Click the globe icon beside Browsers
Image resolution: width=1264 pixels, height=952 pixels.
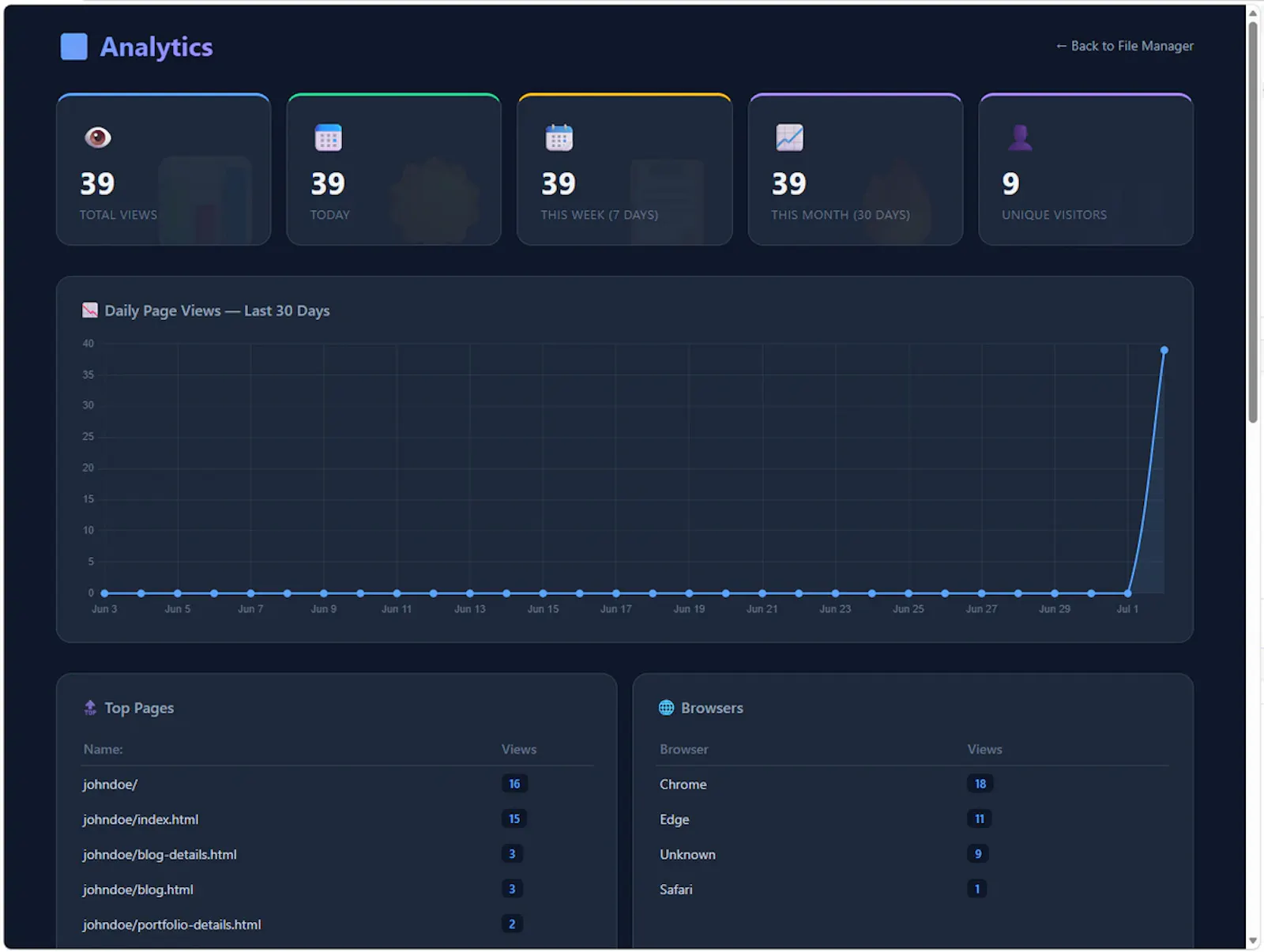[667, 708]
